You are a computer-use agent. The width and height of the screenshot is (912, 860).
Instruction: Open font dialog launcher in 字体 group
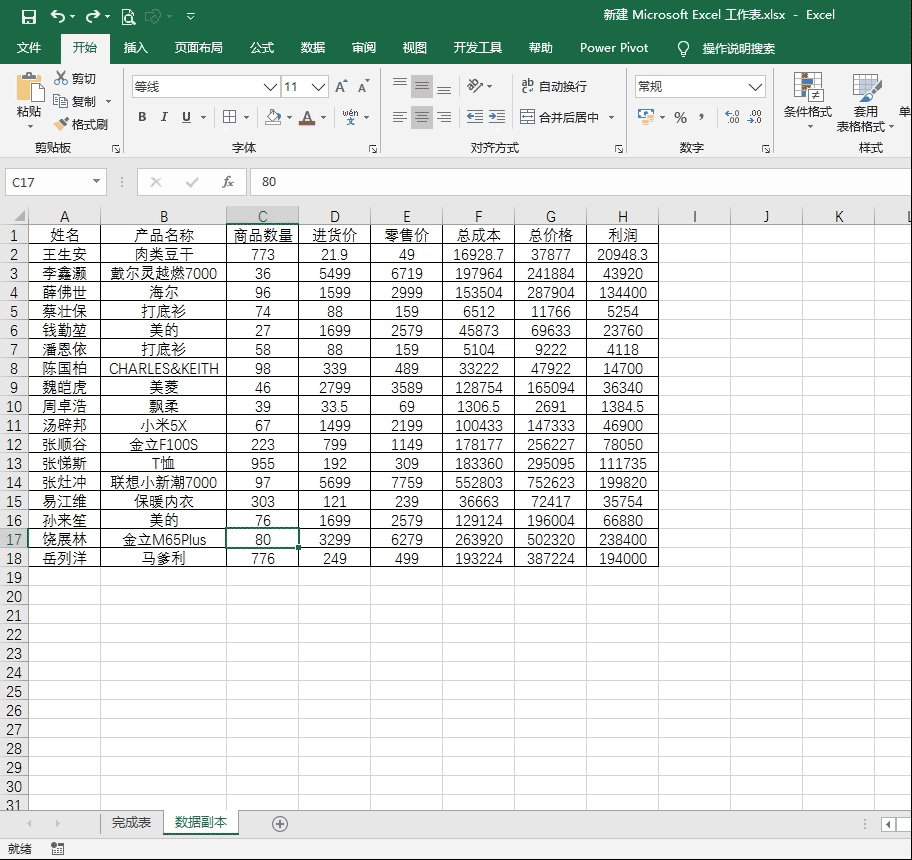[x=372, y=149]
